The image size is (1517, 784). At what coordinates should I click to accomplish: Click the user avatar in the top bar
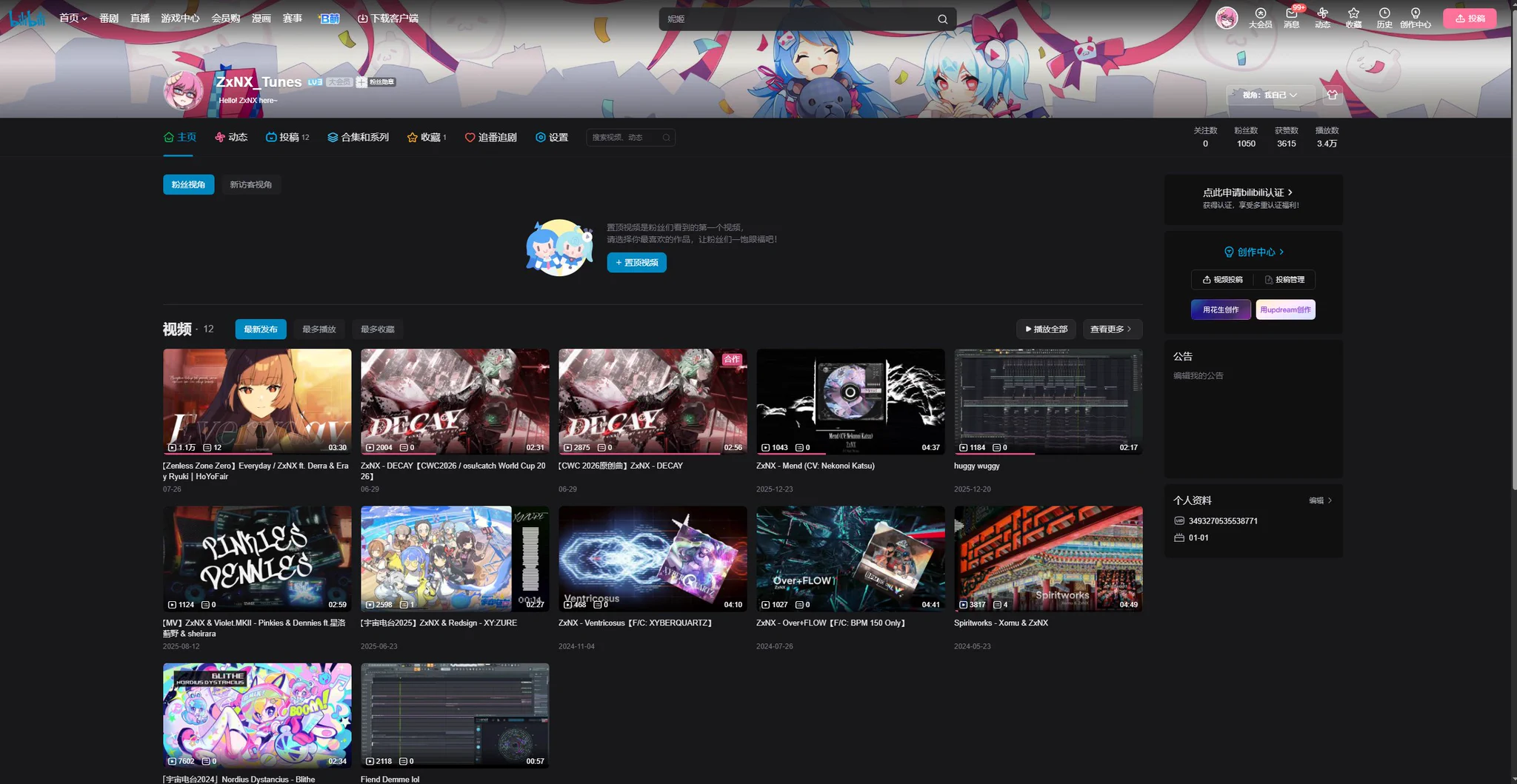coord(1227,18)
